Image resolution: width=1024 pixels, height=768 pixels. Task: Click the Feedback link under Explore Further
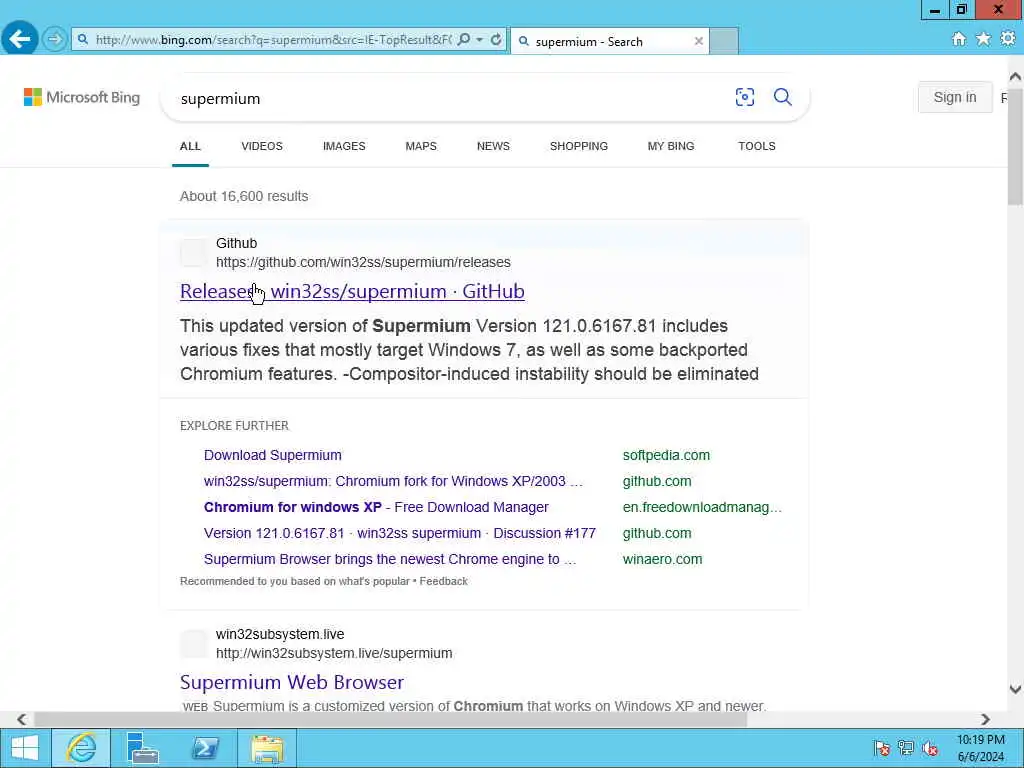tap(443, 581)
